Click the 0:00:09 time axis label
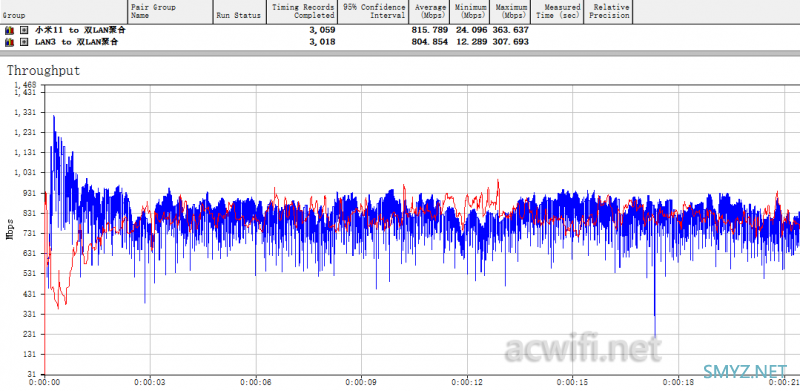Viewport: 800px width, 391px height. [361, 382]
